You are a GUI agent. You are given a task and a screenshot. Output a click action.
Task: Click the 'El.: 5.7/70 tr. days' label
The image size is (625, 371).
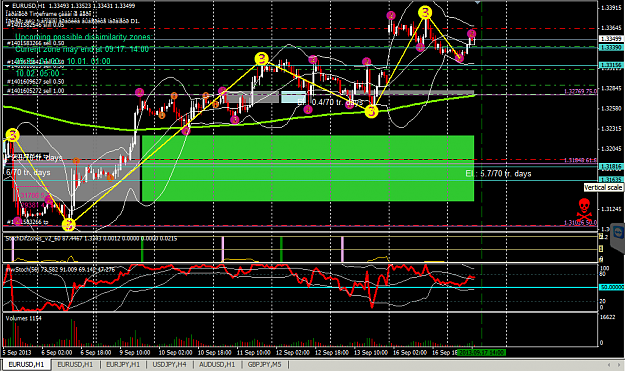coord(498,174)
